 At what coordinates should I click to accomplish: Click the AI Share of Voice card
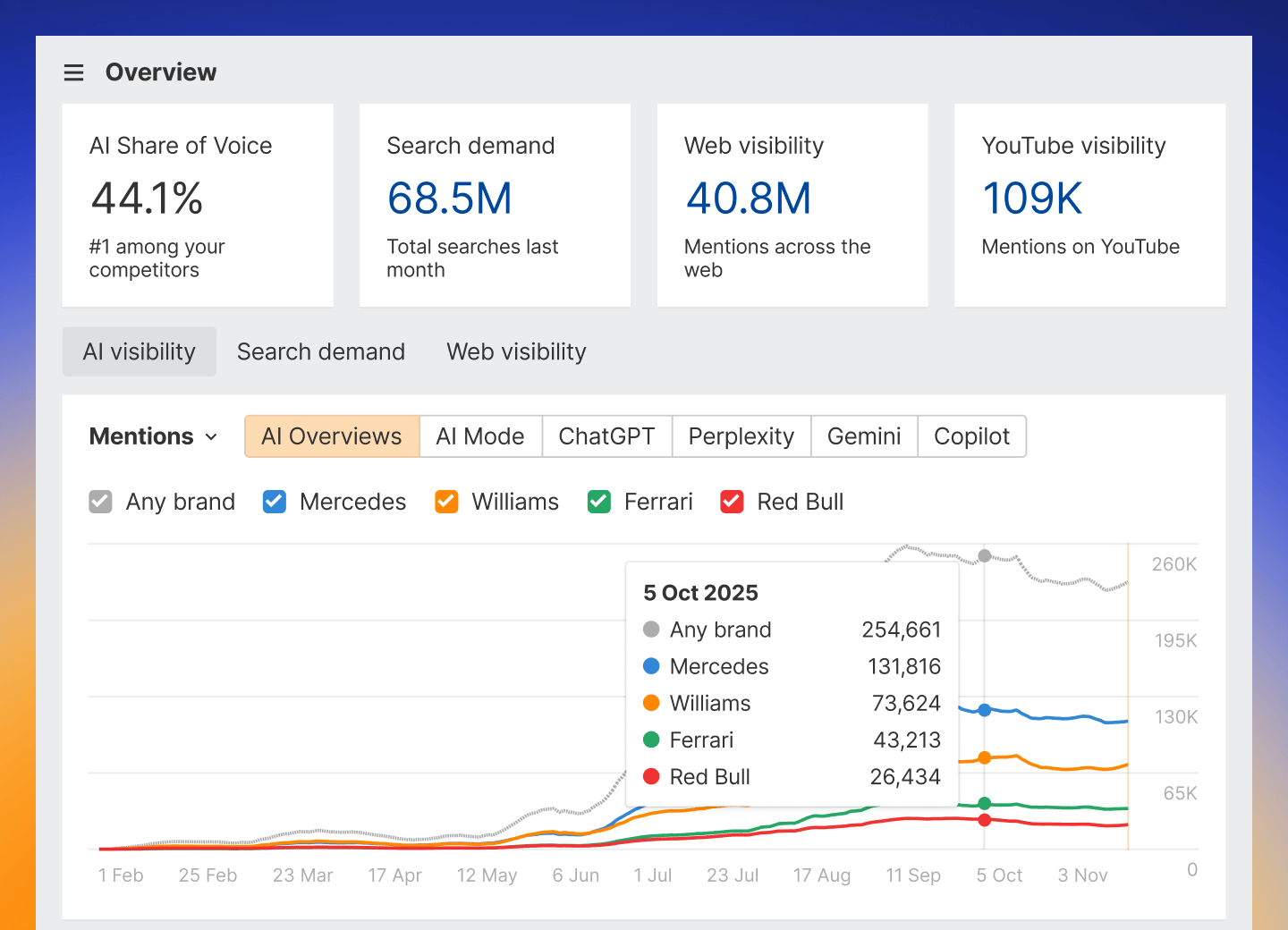(197, 205)
